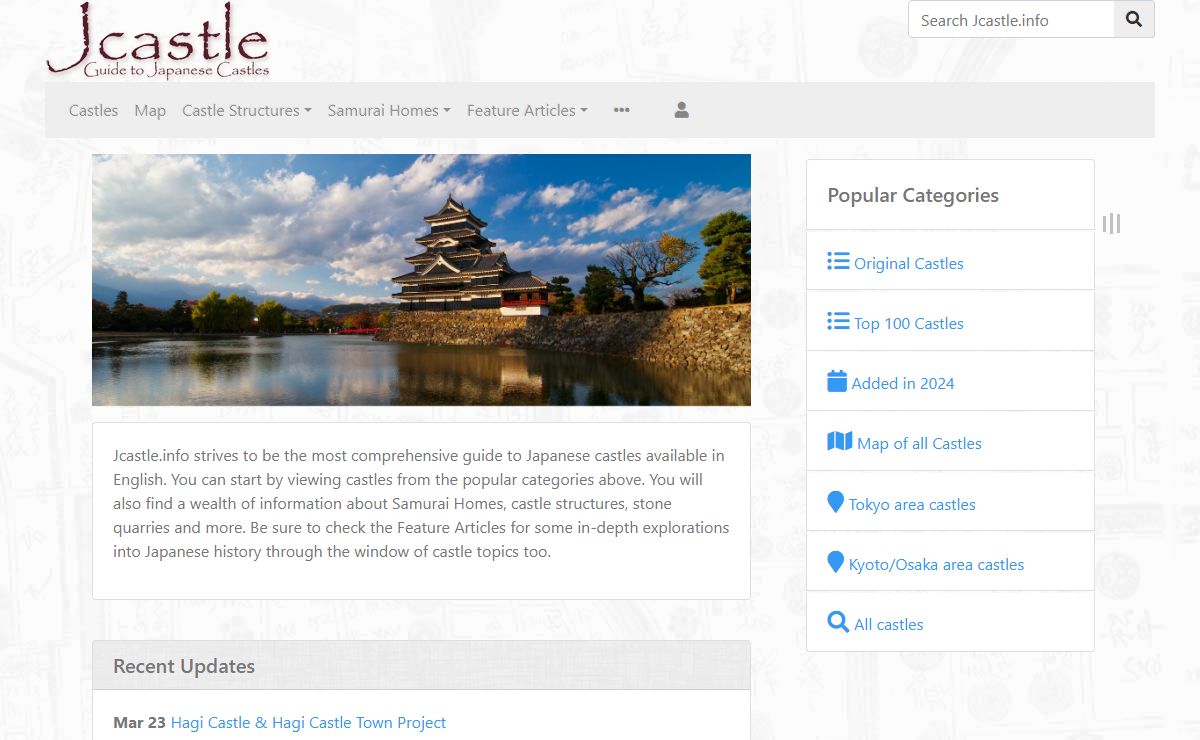
Task: Open the Map nav item
Action: [x=150, y=110]
